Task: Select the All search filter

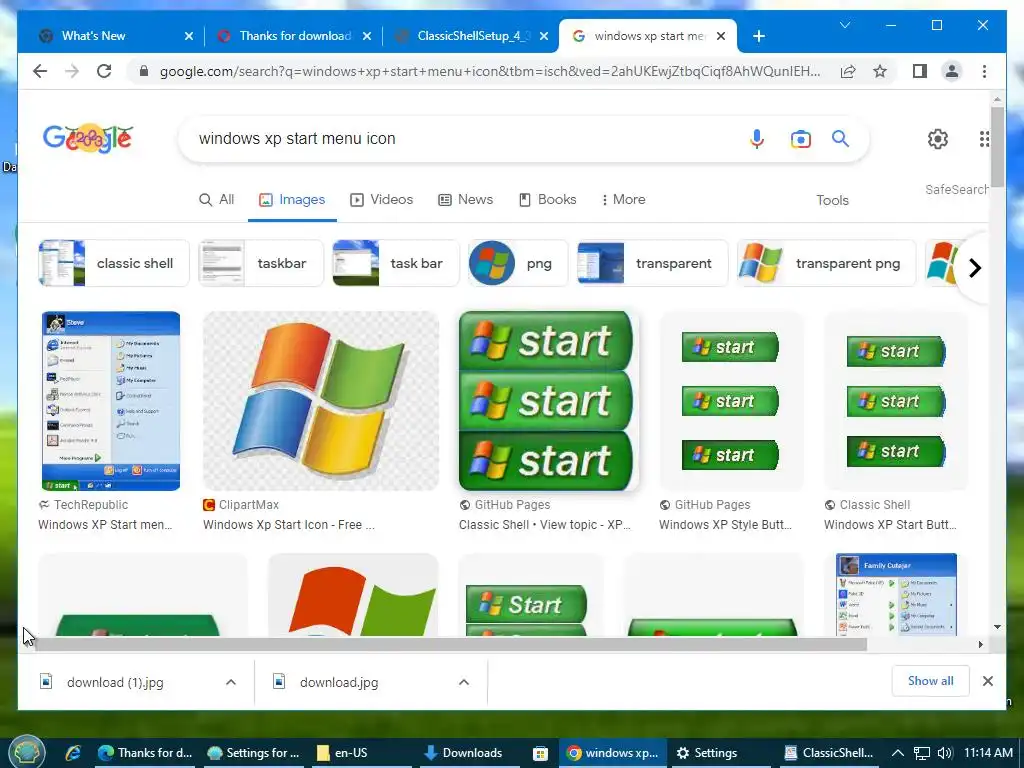Action: (216, 200)
